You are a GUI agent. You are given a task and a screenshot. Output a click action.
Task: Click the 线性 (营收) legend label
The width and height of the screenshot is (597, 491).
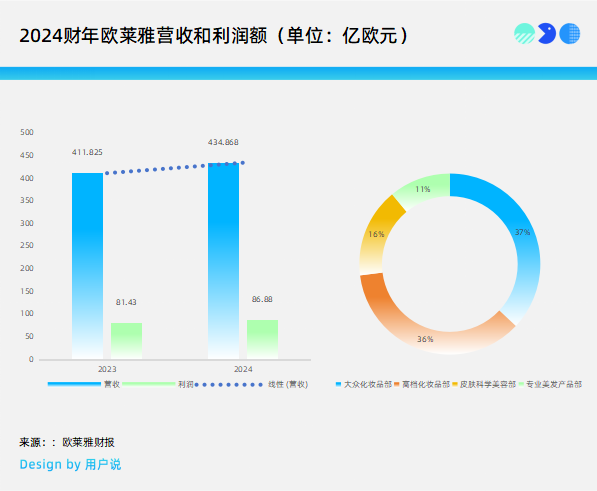tap(288, 384)
